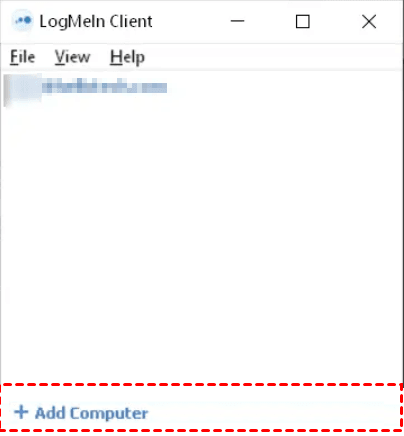This screenshot has height=436, width=404.
Task: Select the blurred computer name entry
Action: tap(104, 87)
